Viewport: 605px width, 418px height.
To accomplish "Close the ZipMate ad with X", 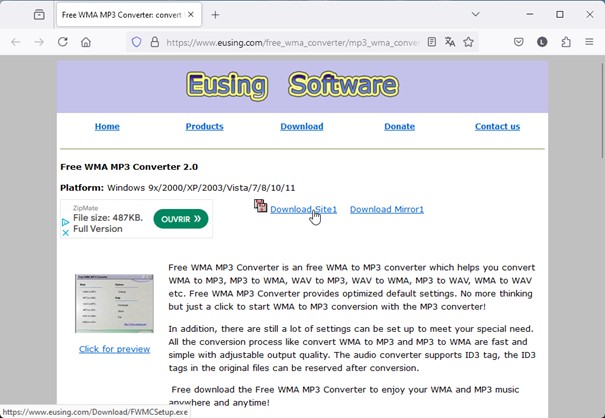I will (65, 233).
